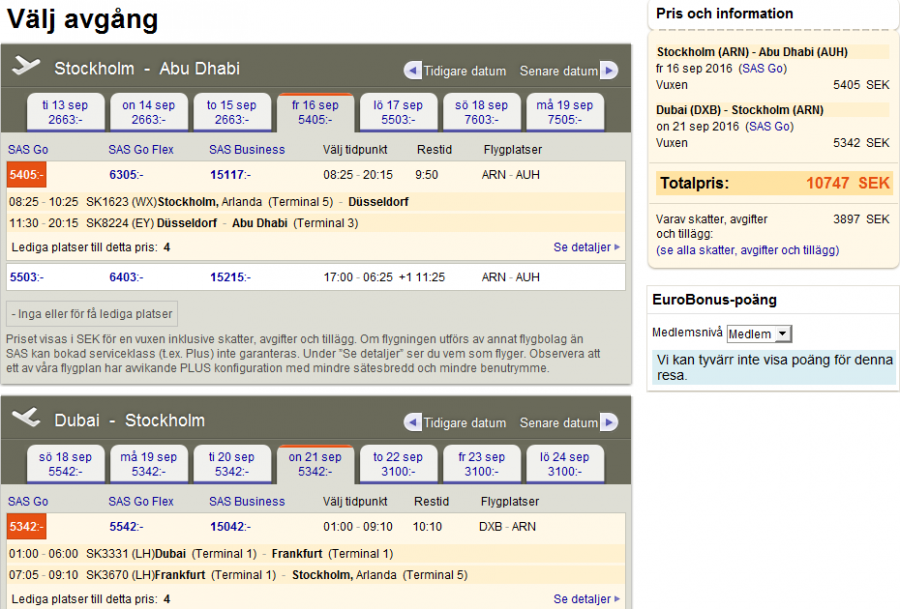Click left arrow for Tidigare datum outbound
The image size is (900, 609).
pos(412,71)
